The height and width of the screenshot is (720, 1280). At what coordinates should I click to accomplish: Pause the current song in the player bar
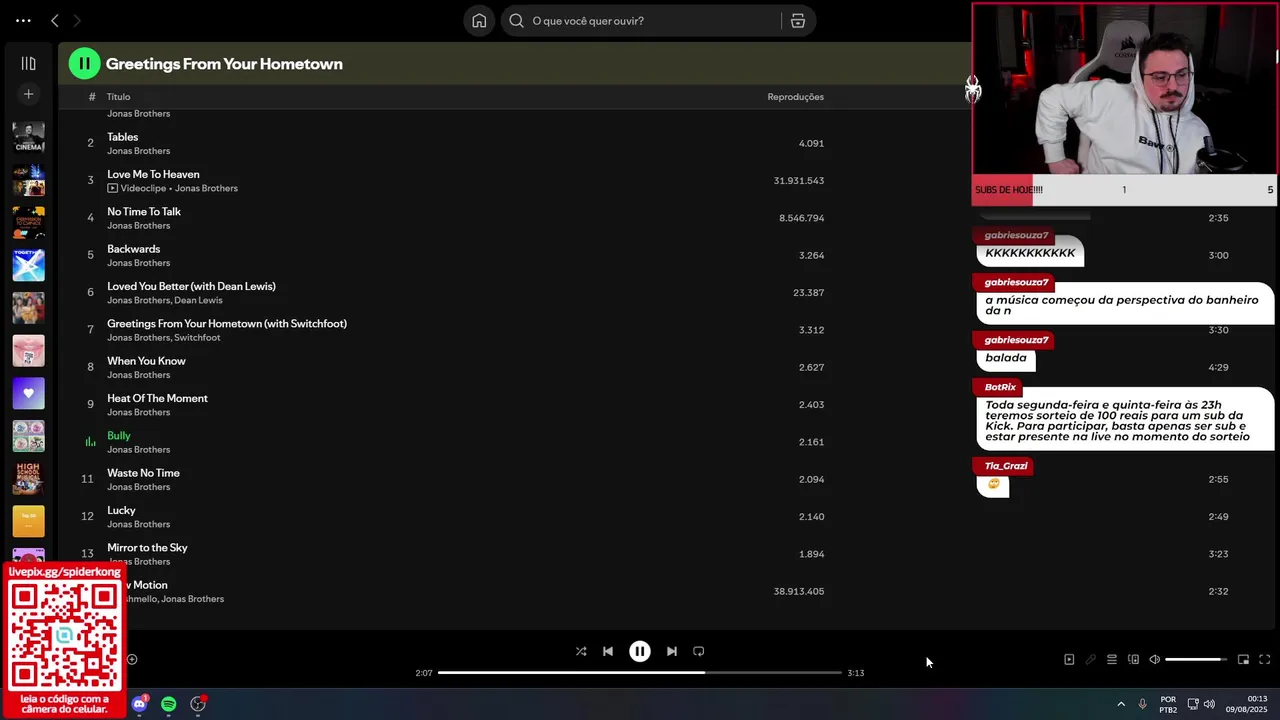[640, 651]
